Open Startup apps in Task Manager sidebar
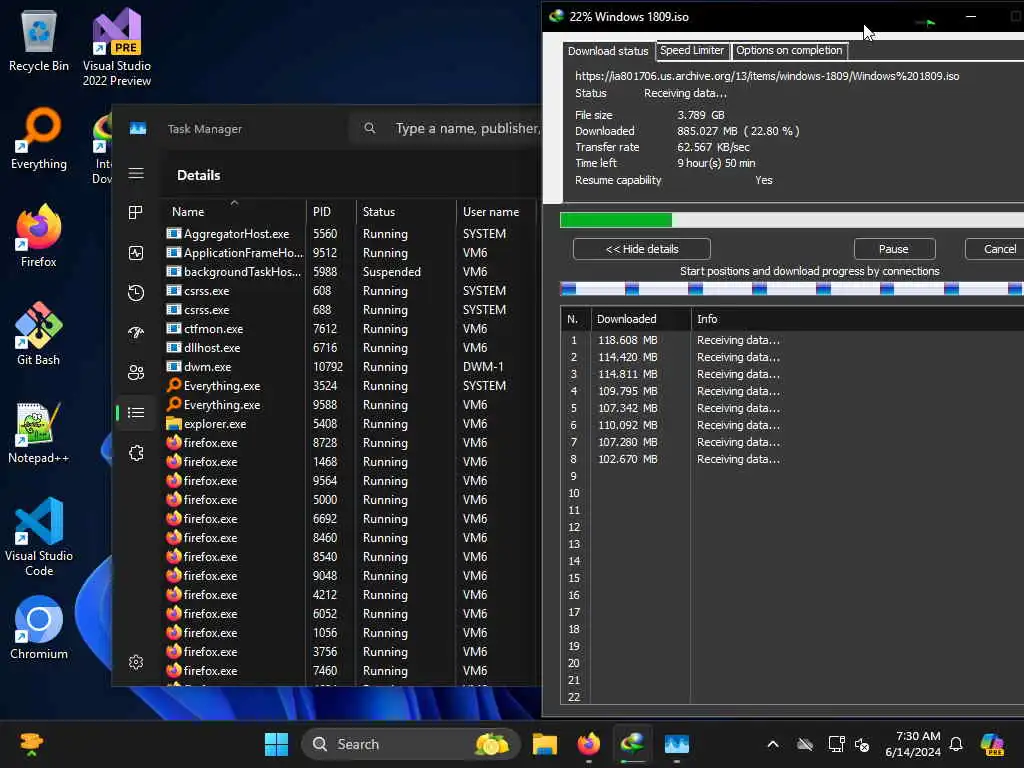Viewport: 1024px width, 768px height. 136,332
